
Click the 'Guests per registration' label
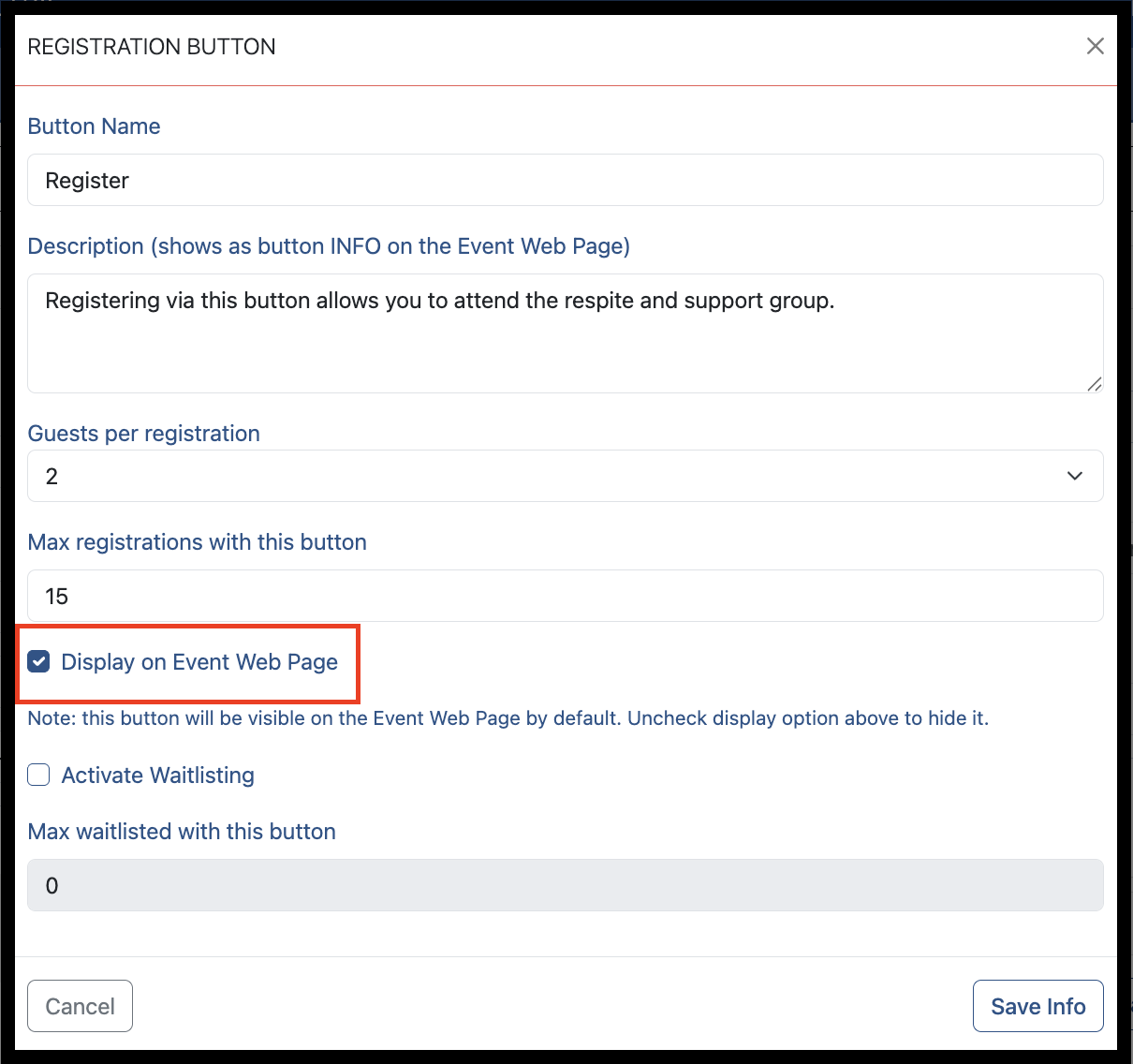[144, 434]
